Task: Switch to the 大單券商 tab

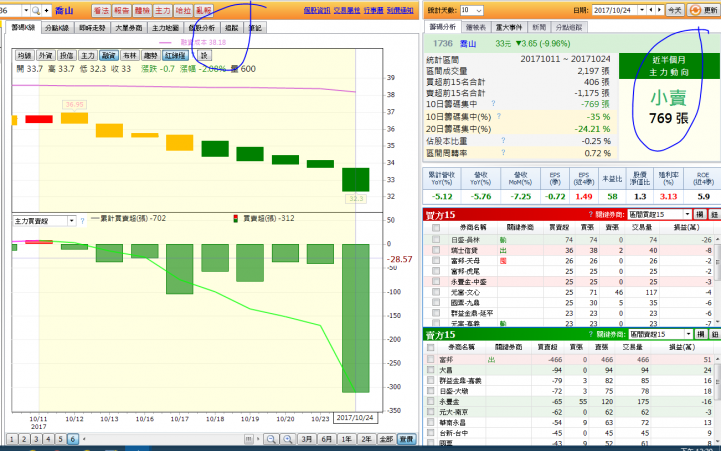Action: [129, 28]
